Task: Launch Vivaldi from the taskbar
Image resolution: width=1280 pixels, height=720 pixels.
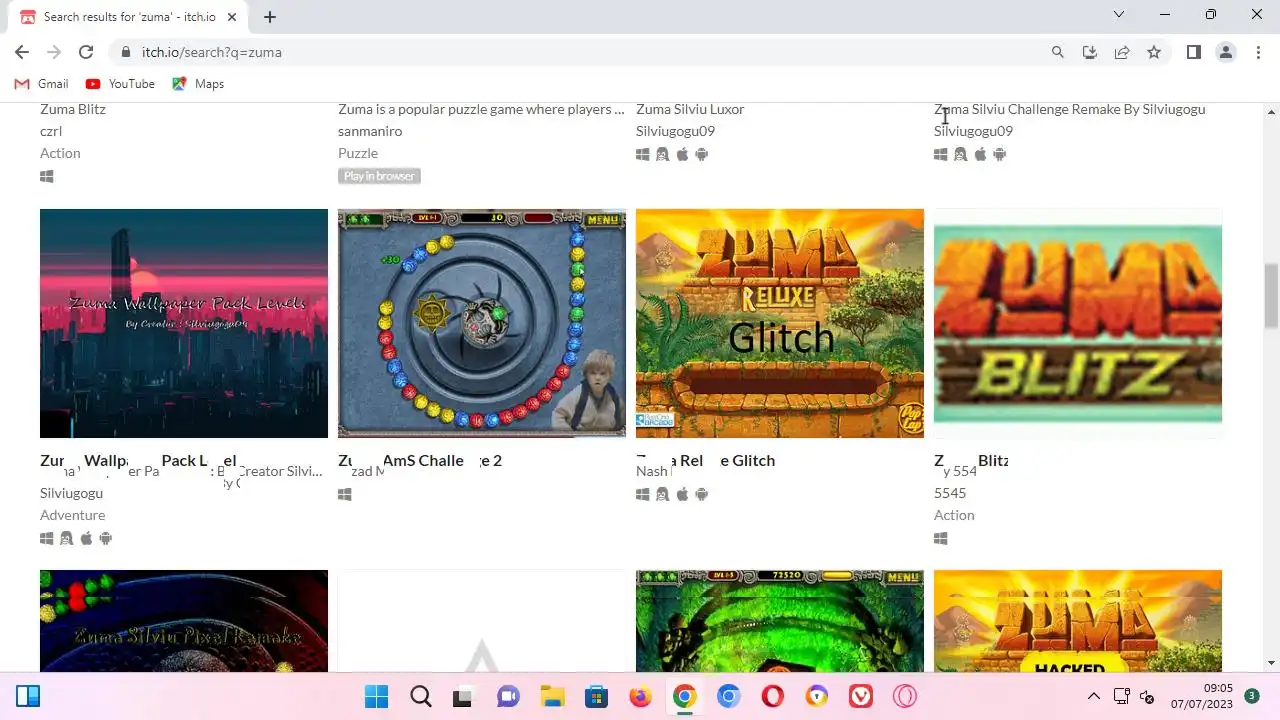Action: point(860,696)
